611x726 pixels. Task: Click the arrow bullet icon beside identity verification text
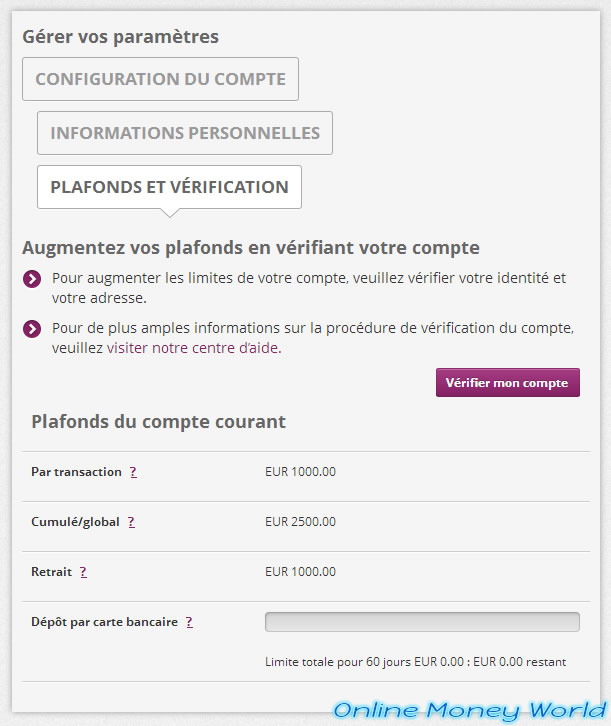pos(32,279)
